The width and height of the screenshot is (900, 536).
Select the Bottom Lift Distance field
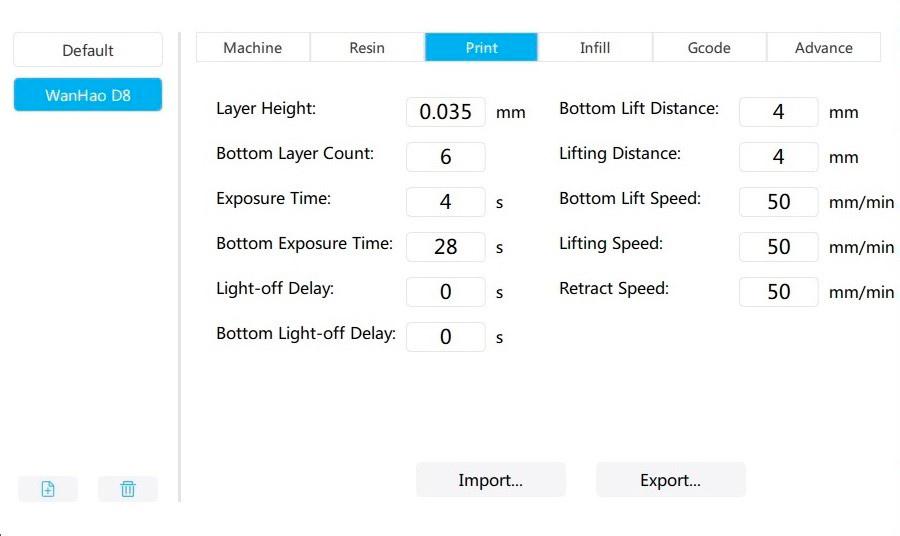779,112
